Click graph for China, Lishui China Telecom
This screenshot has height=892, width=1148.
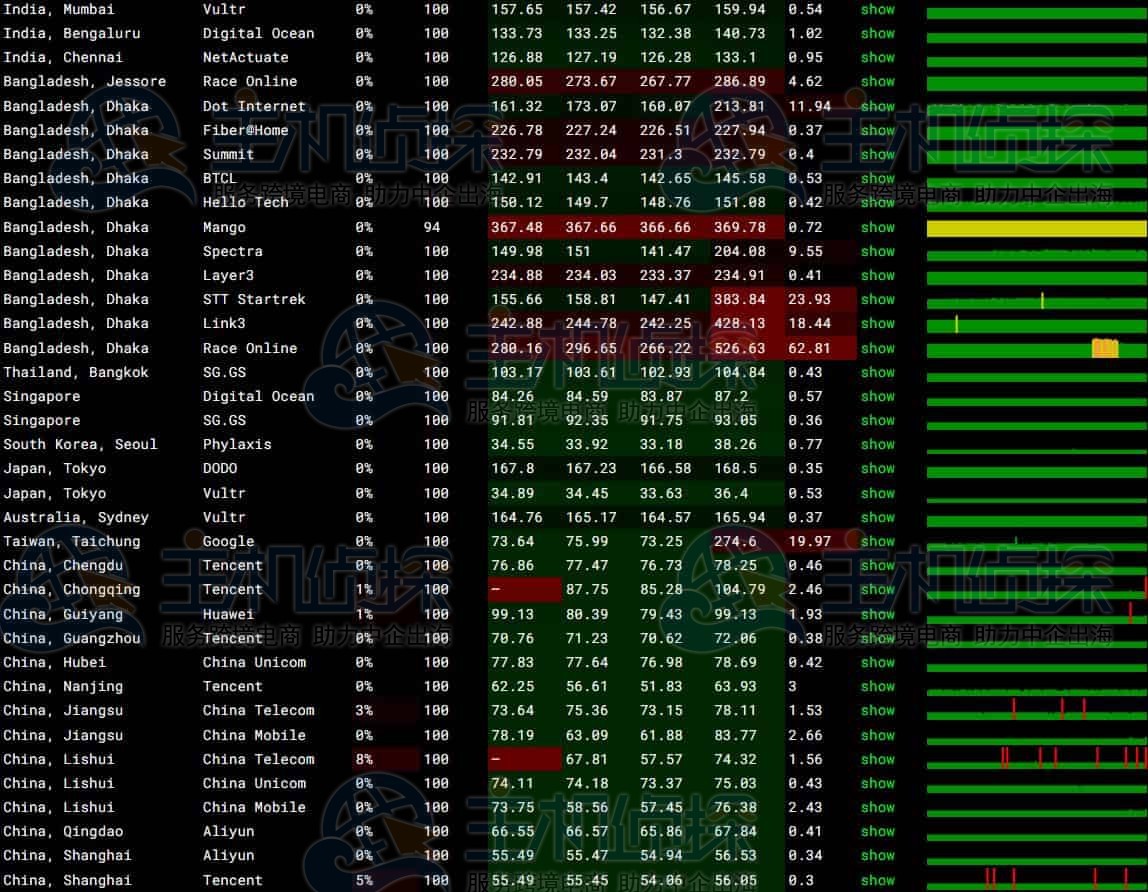coord(1036,758)
